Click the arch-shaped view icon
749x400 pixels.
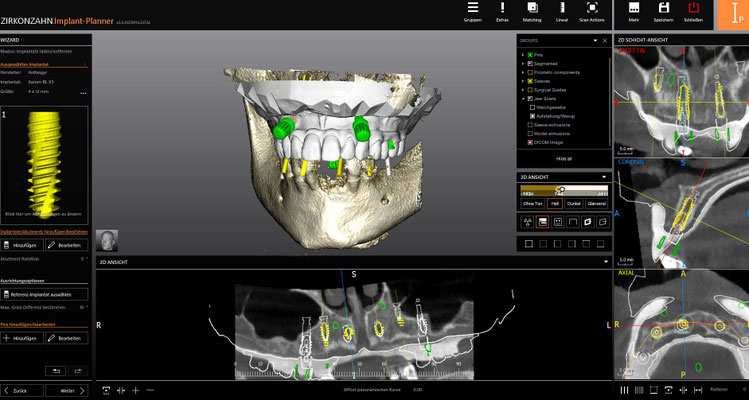tap(572, 222)
